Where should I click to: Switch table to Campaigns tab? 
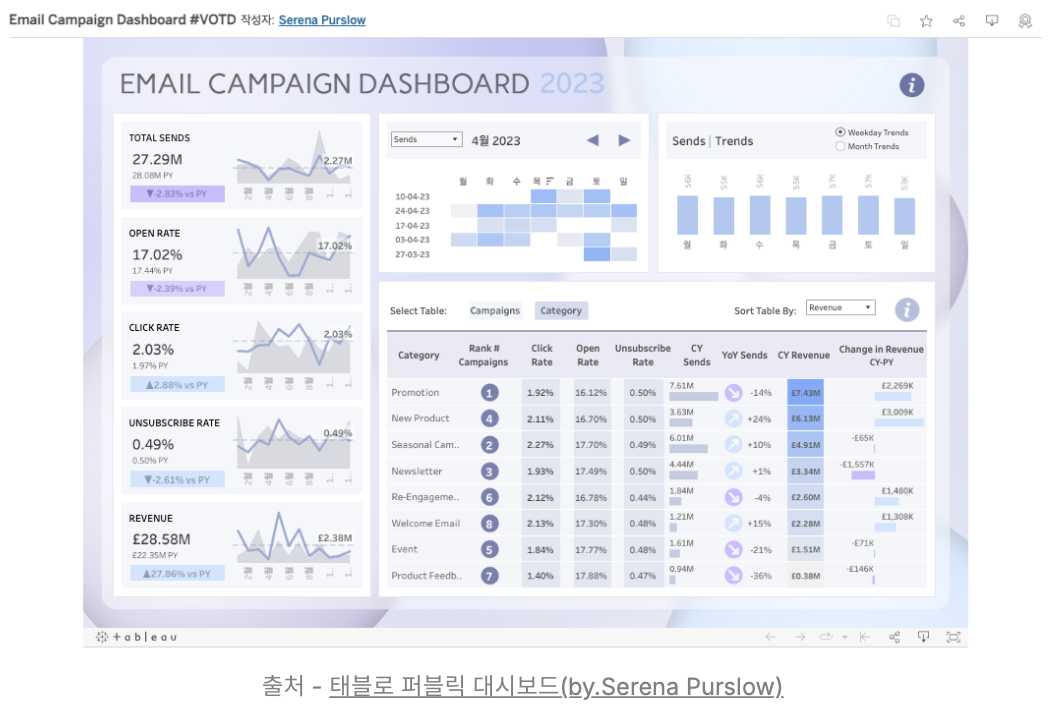[x=494, y=311]
